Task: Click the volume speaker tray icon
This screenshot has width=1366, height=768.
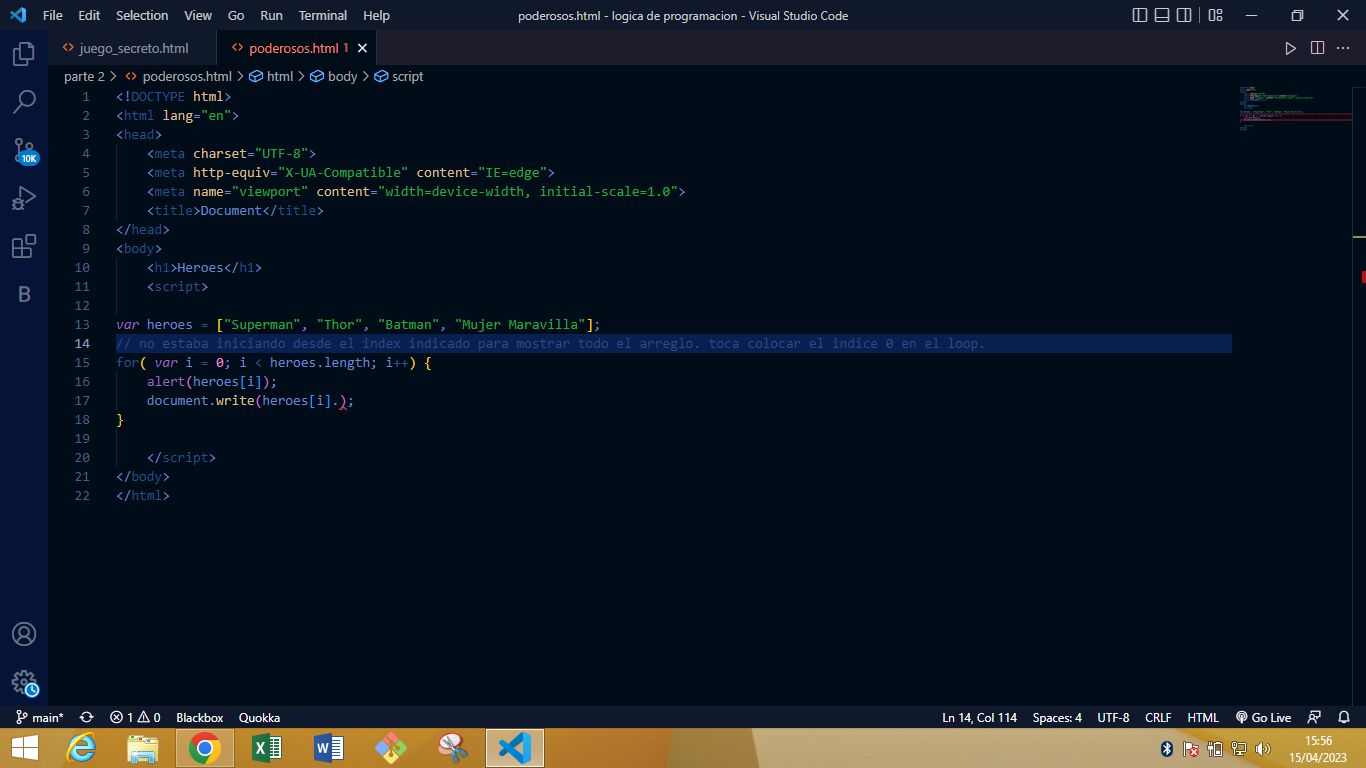Action: click(x=1262, y=748)
